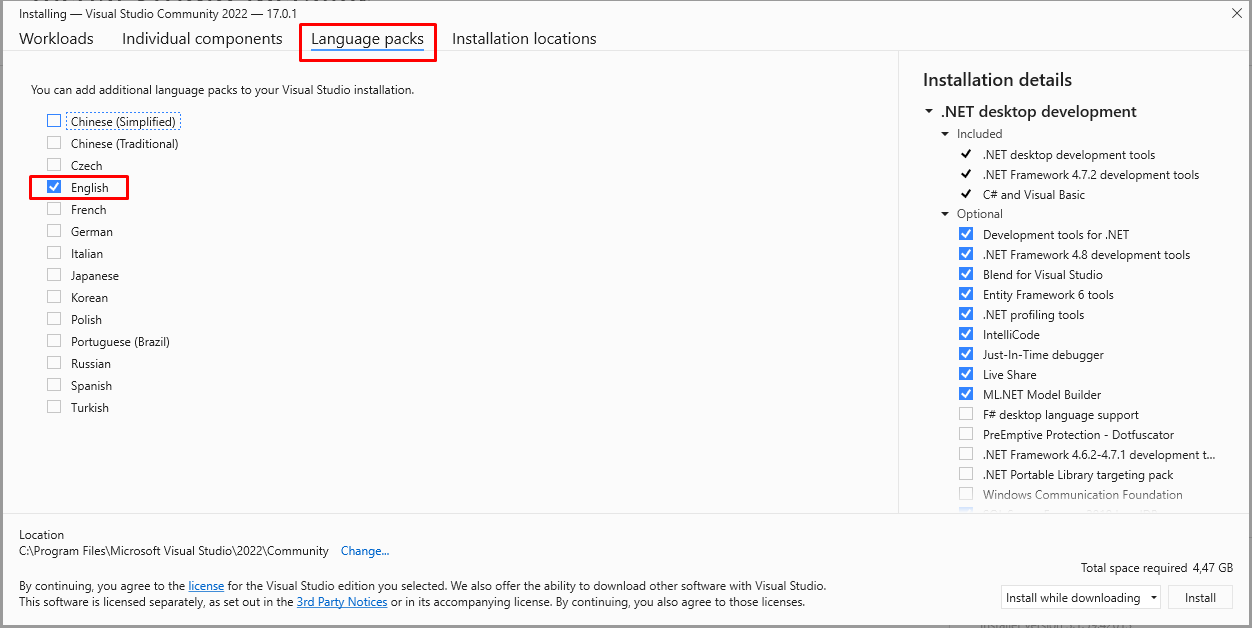1252x628 pixels.
Task: Click the .NET desktop development tools entry
Action: pos(1069,155)
